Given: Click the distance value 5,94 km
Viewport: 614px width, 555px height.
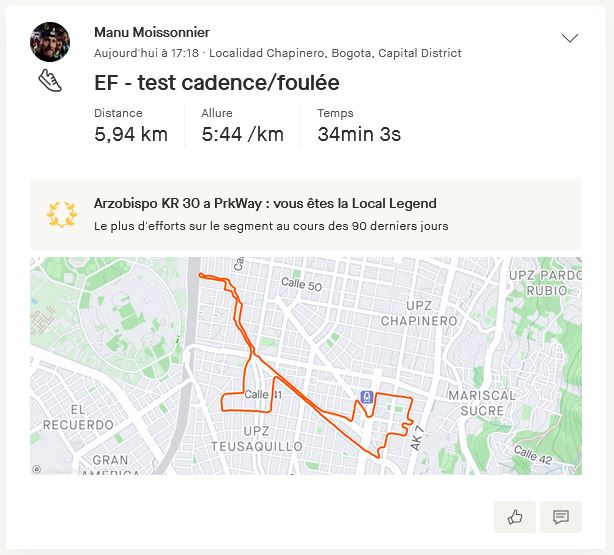Looking at the screenshot, I should [x=131, y=134].
